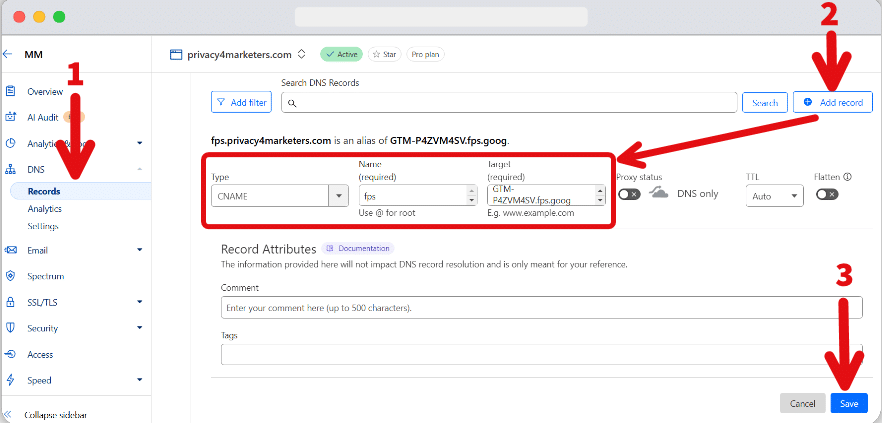Click the Flatten info icon
Viewport: 882px width, 423px height.
tap(848, 177)
